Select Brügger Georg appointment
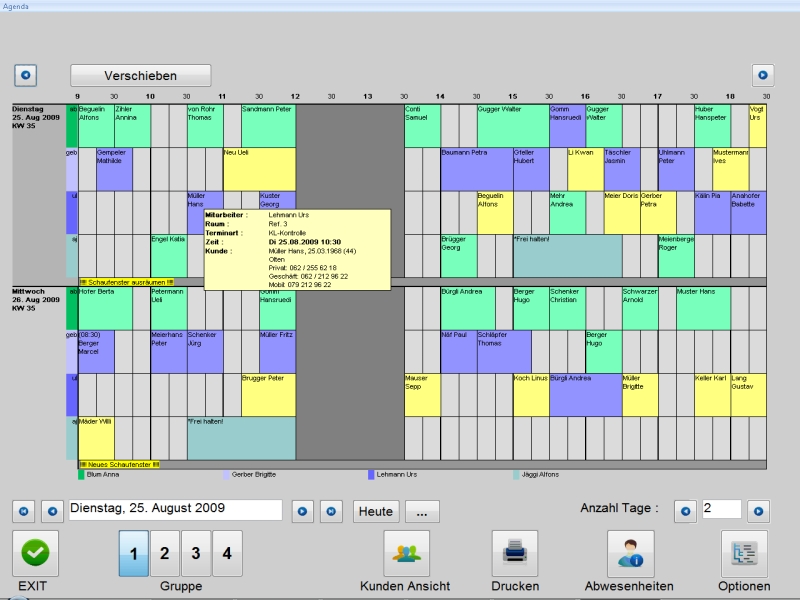Viewport: 800px width, 600px height. 459,256
